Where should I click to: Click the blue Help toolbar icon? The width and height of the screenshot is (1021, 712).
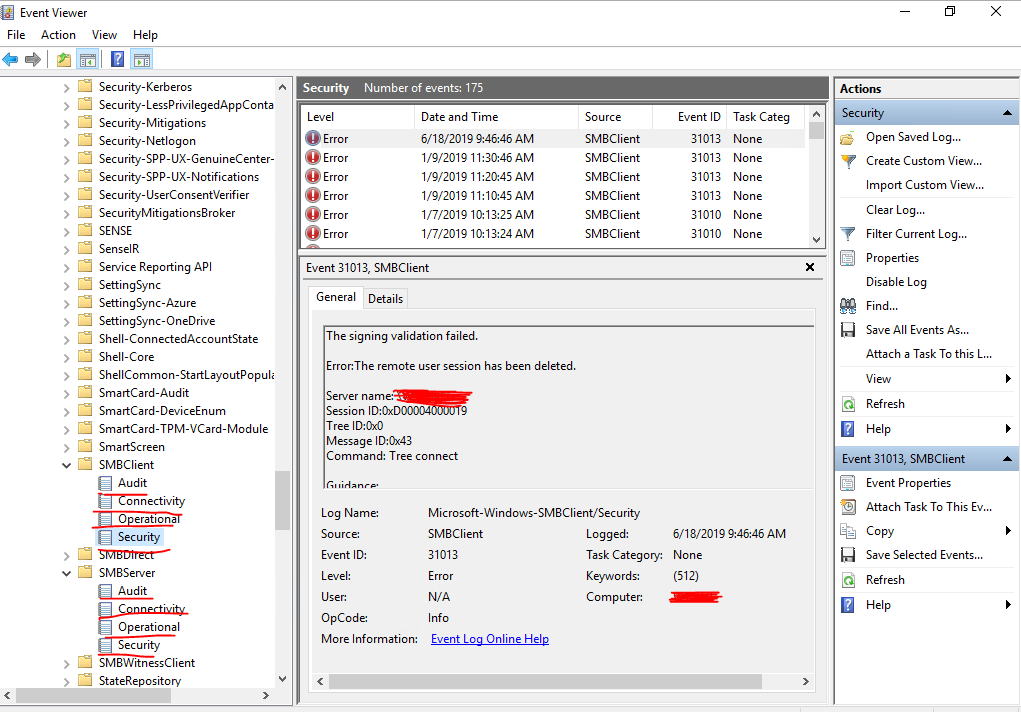click(117, 60)
